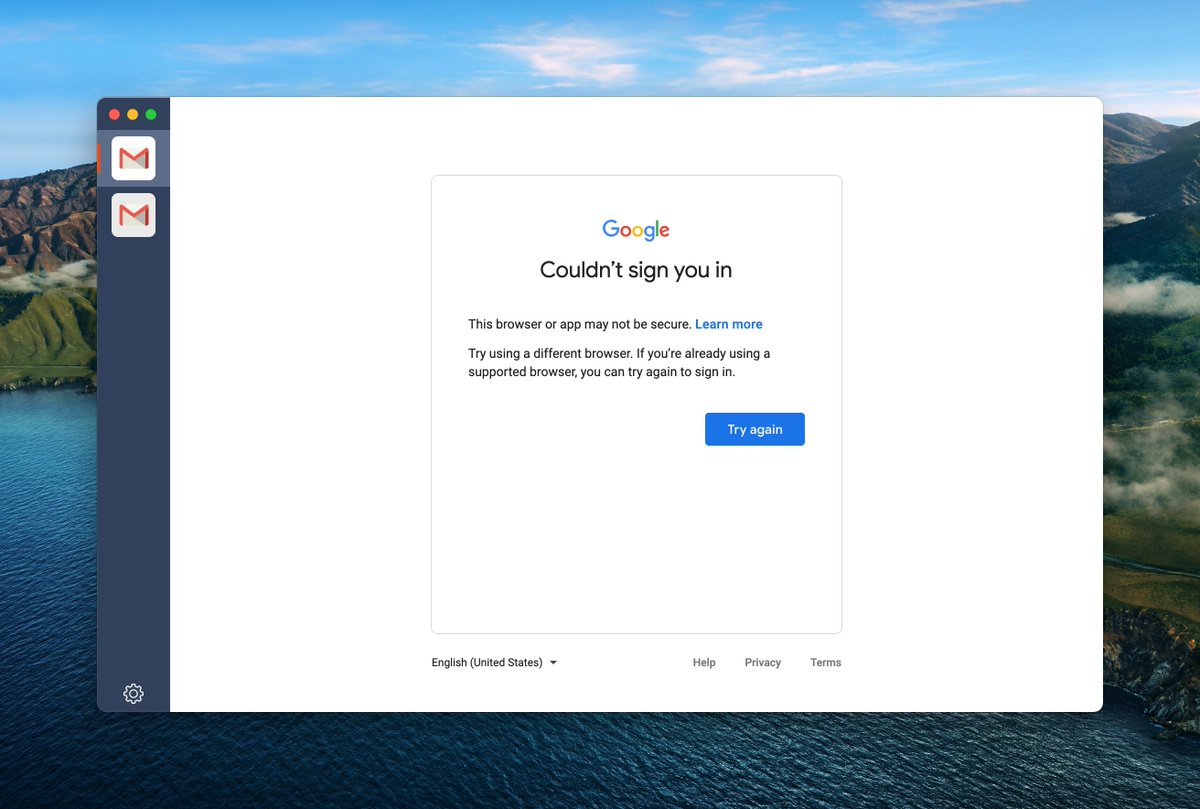Click the Try again button
The height and width of the screenshot is (809, 1200).
(755, 429)
